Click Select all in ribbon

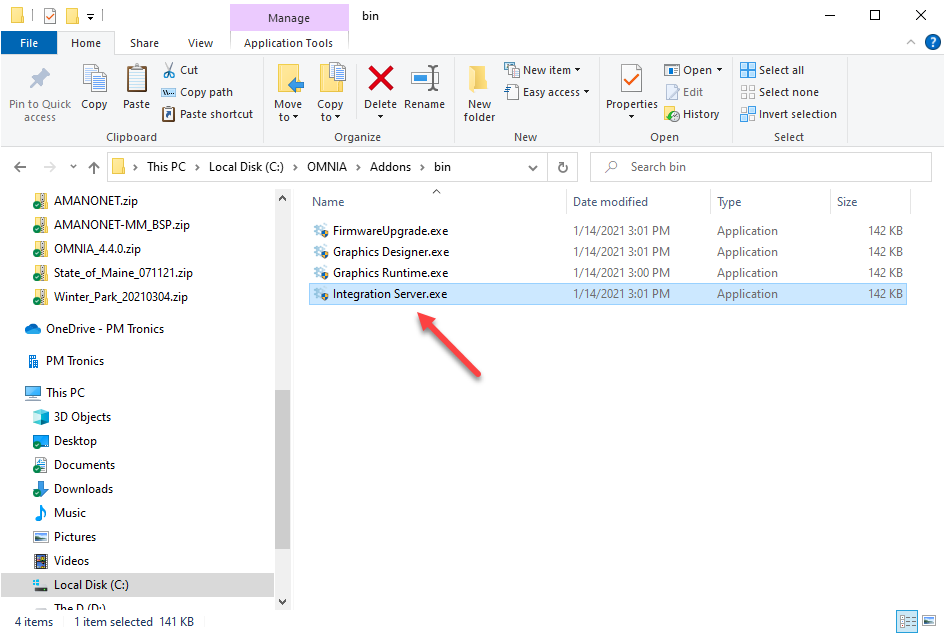772,70
